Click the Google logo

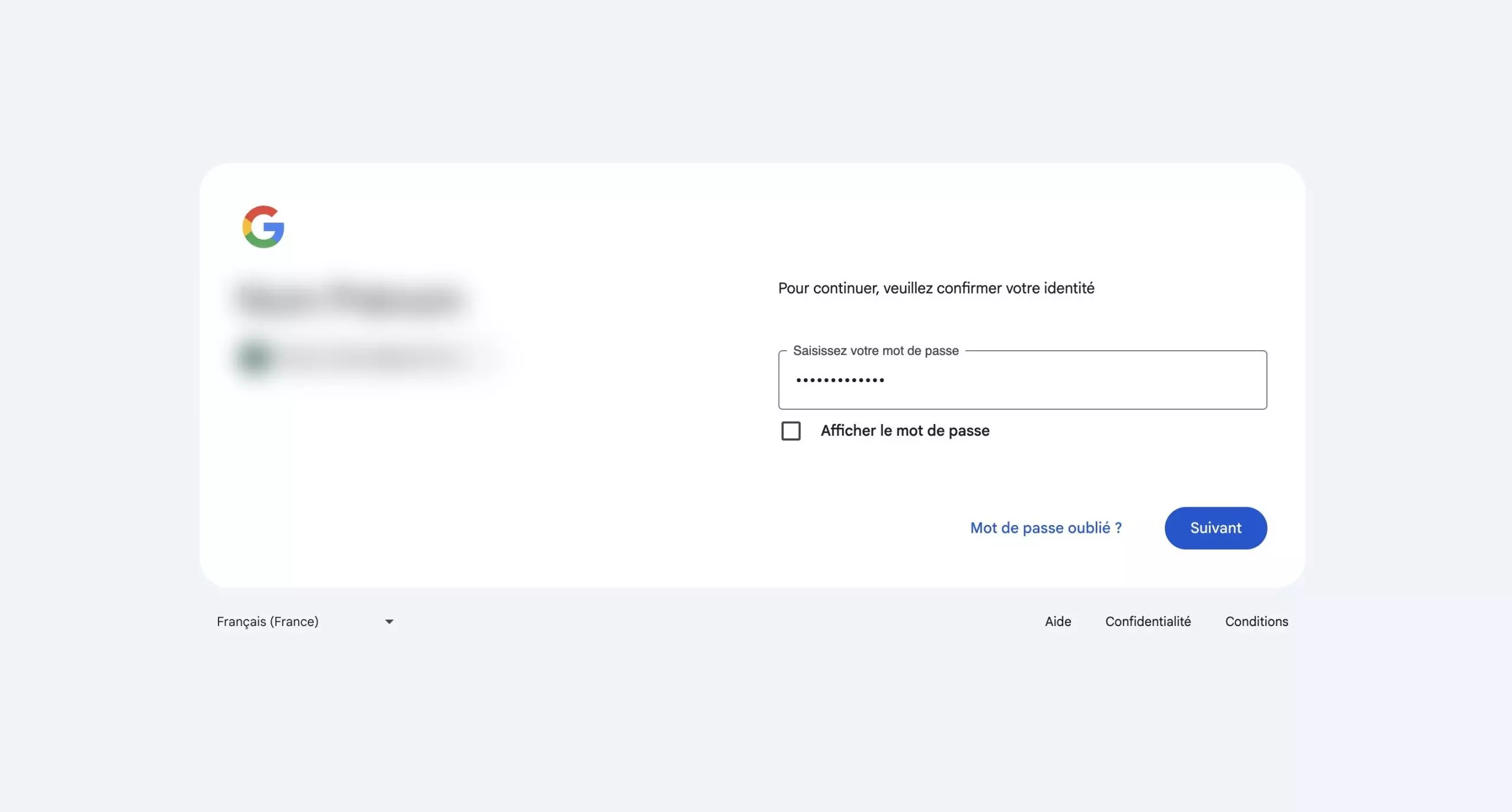pos(263,227)
